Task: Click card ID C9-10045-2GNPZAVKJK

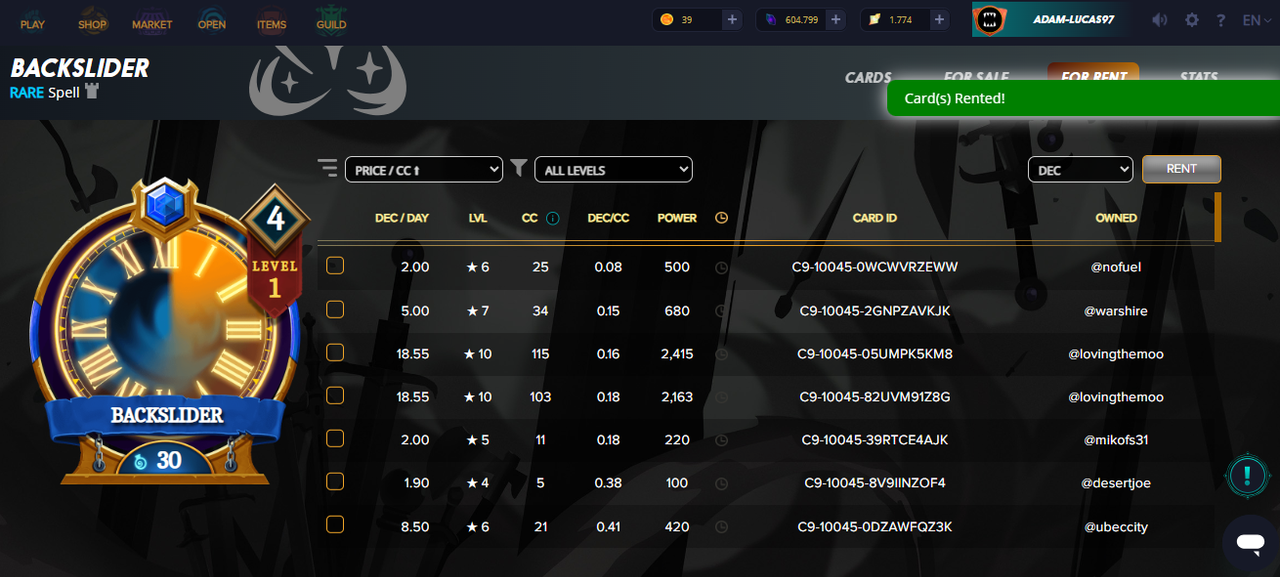Action: point(875,311)
